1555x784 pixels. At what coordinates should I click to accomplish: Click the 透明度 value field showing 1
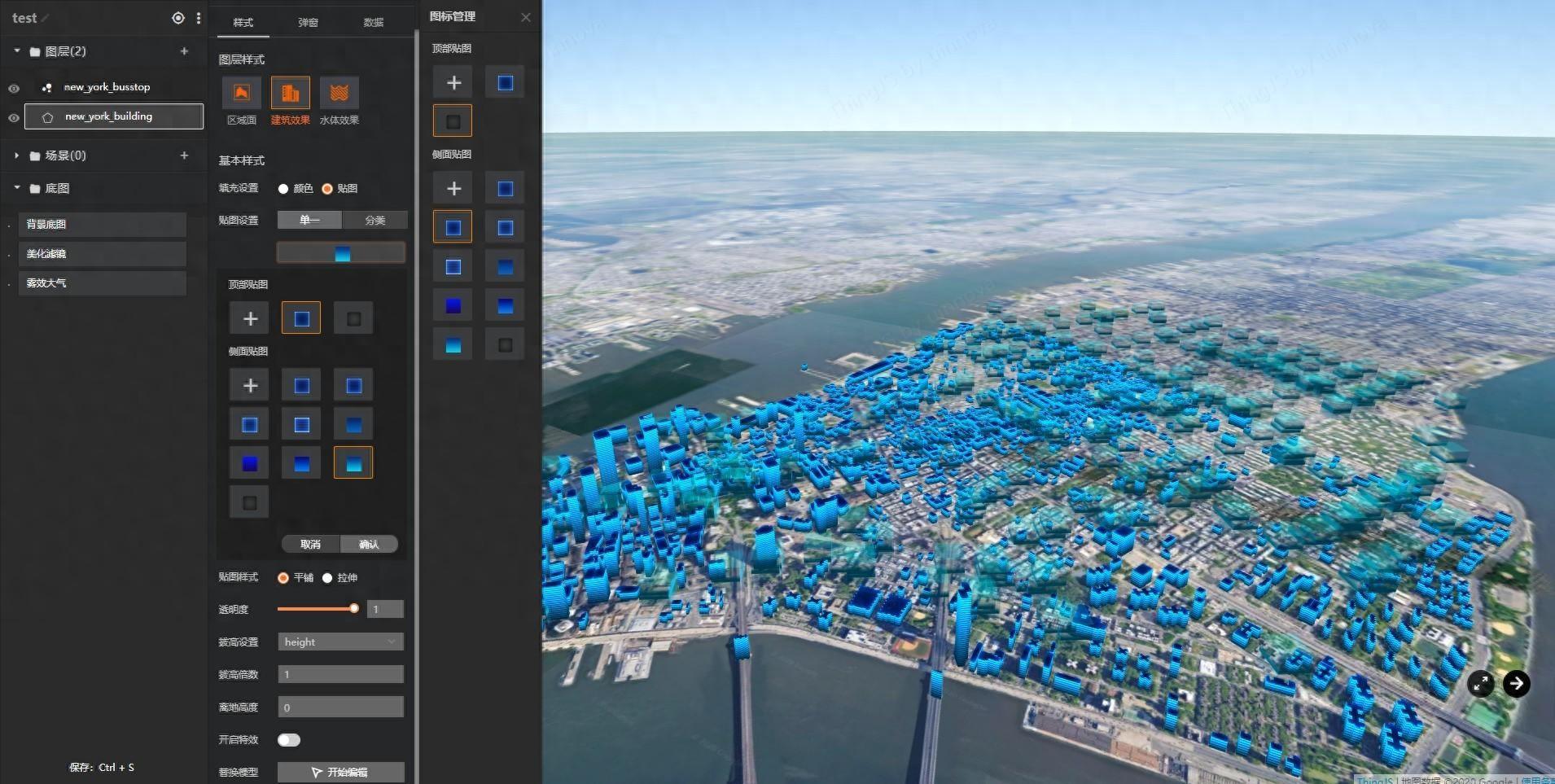point(385,609)
